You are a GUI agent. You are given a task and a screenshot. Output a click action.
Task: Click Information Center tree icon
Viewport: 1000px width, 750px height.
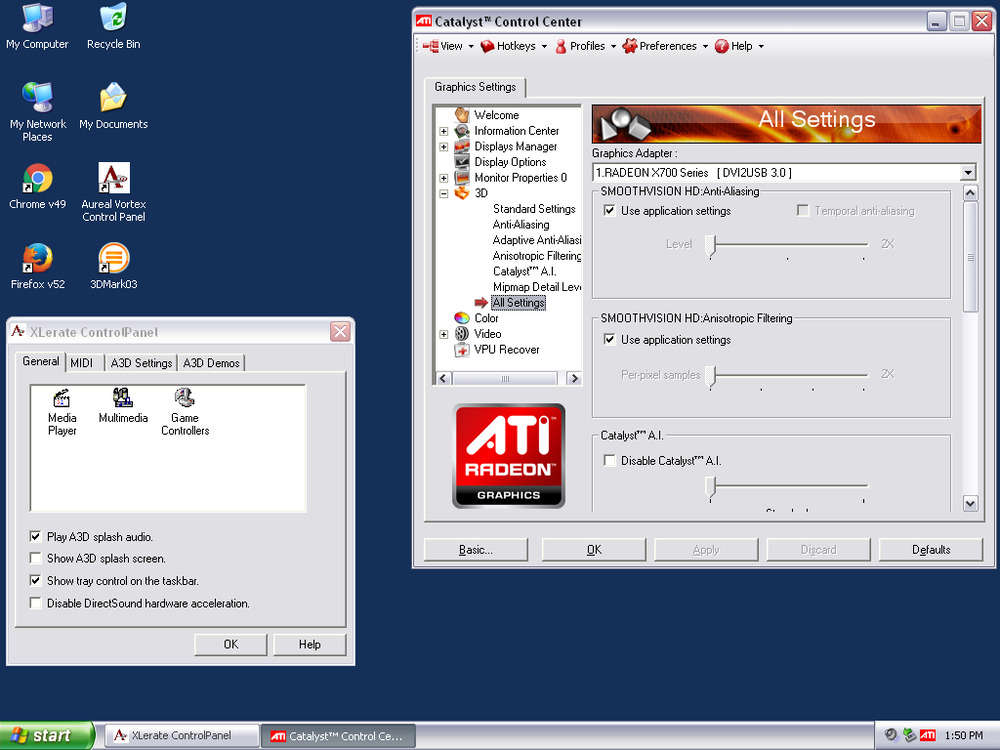462,131
